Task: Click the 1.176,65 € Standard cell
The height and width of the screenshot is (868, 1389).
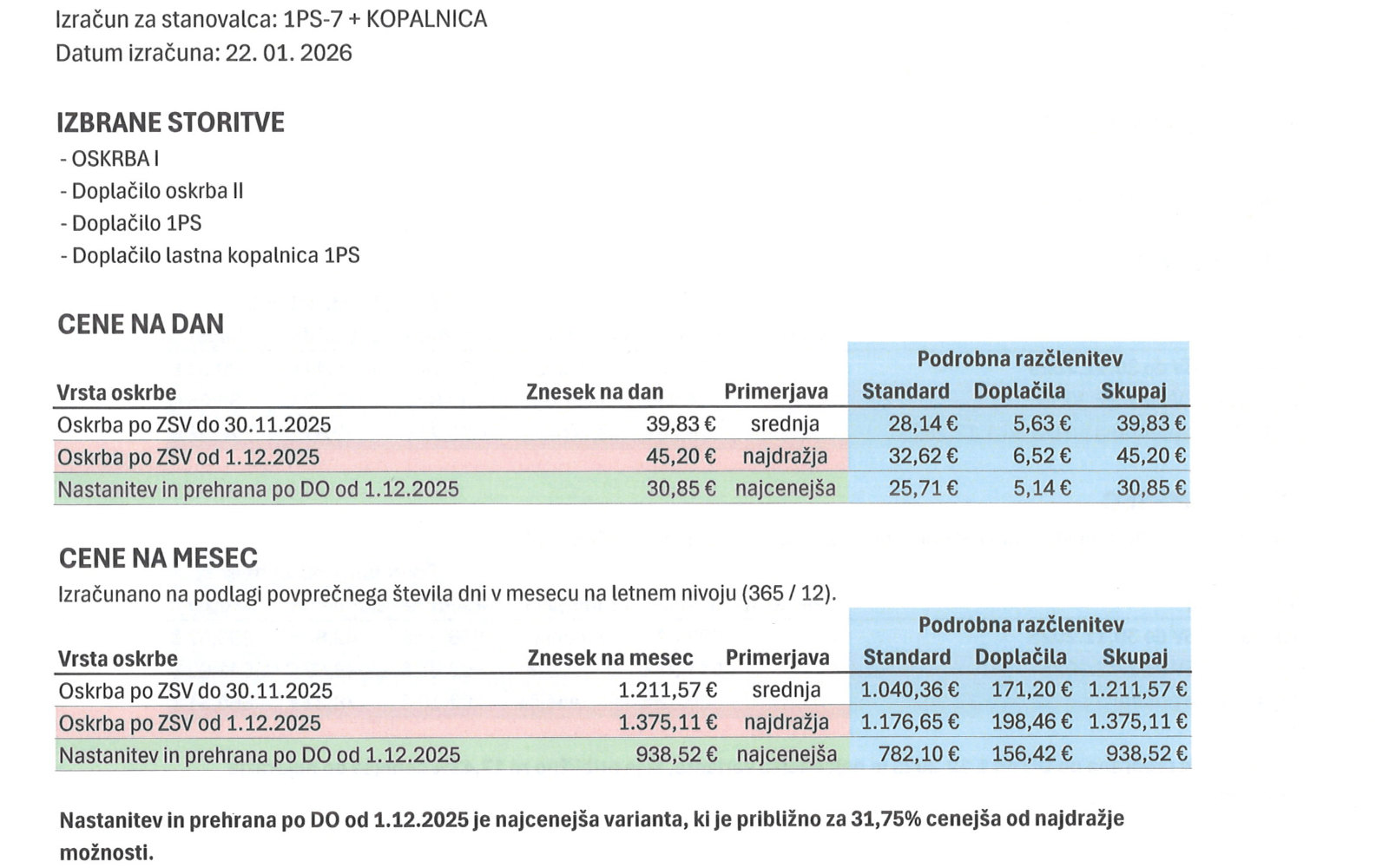Action: coord(910,722)
